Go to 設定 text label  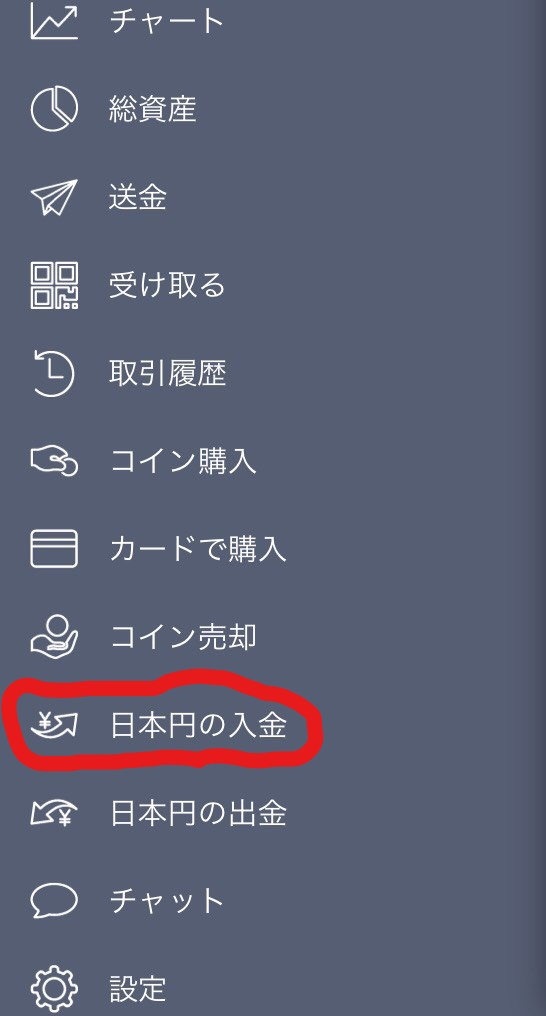138,989
